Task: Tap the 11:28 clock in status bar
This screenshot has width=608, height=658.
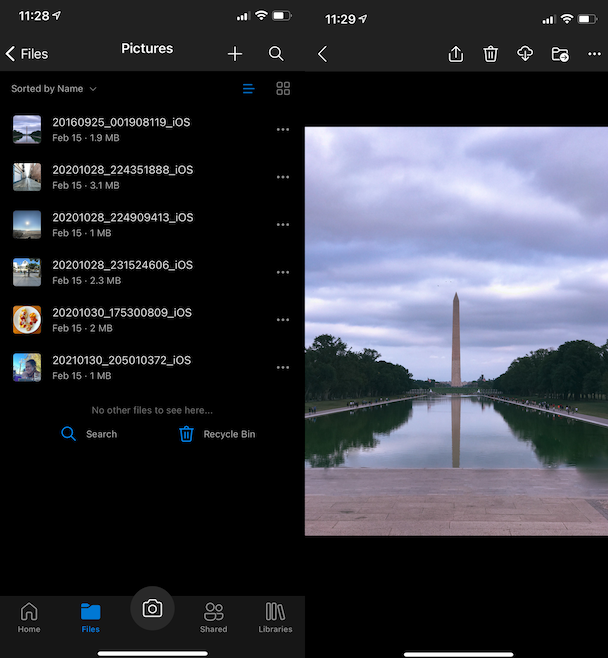Action: click(x=34, y=16)
